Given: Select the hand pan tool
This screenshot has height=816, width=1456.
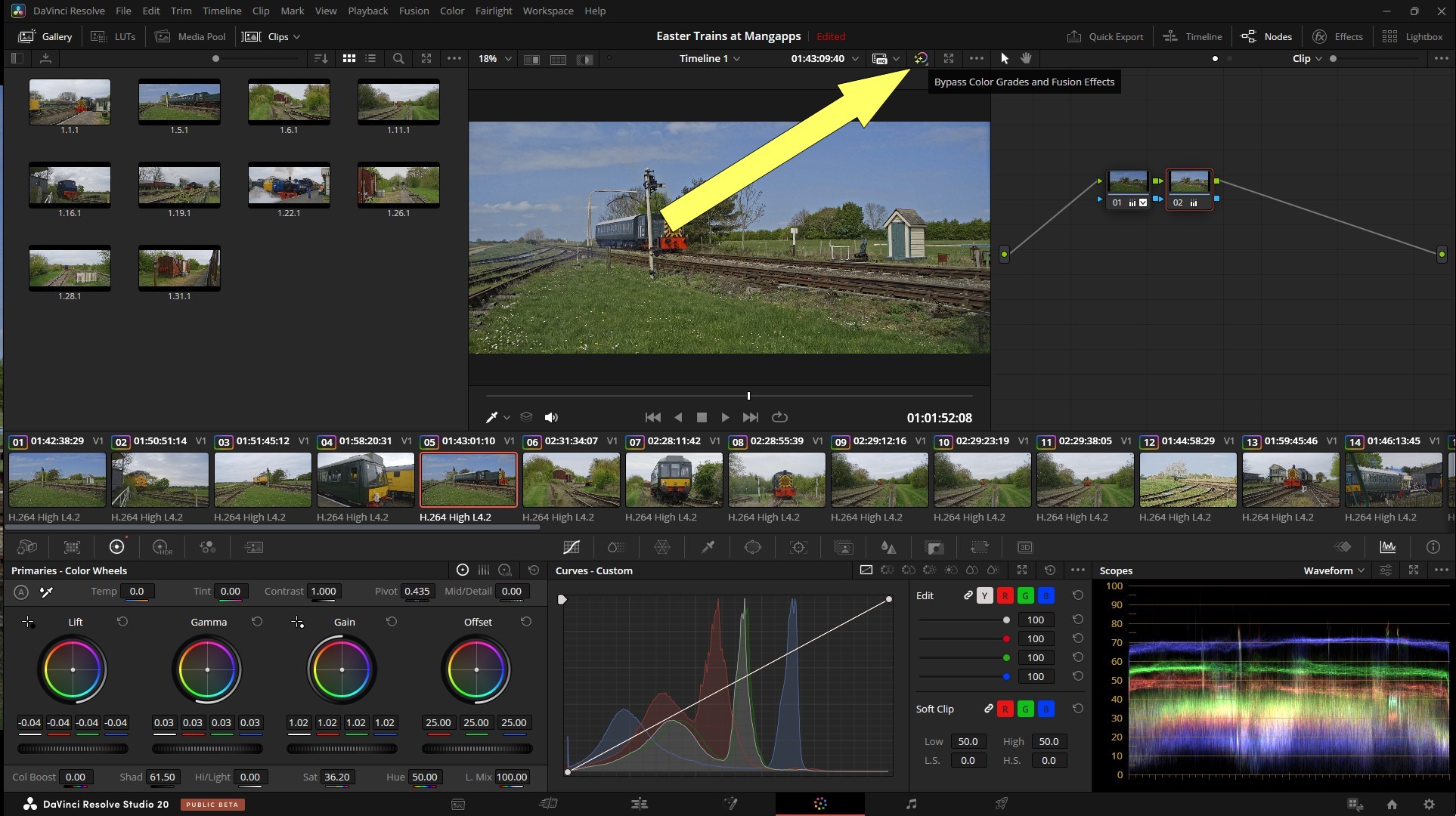Looking at the screenshot, I should coord(1026,58).
